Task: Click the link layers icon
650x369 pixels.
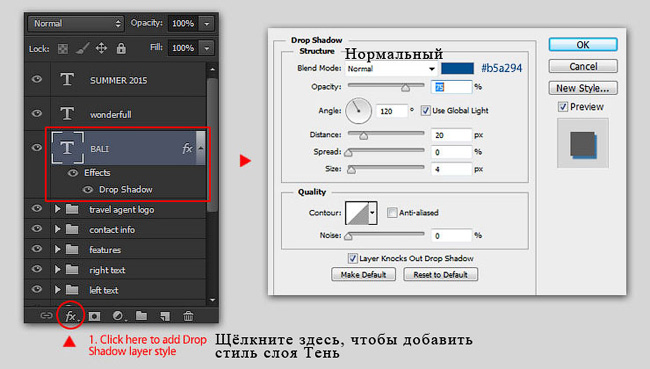Action: point(46,316)
